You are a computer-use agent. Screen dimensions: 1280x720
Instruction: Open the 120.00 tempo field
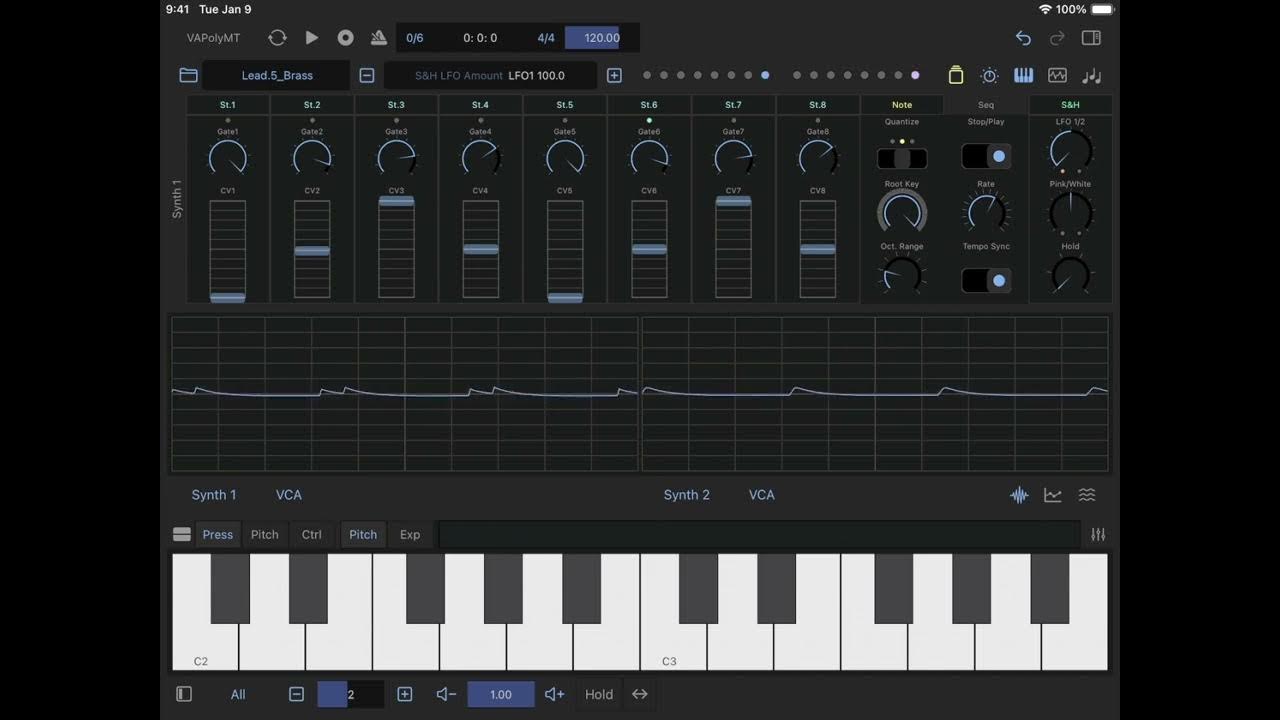click(x=602, y=38)
